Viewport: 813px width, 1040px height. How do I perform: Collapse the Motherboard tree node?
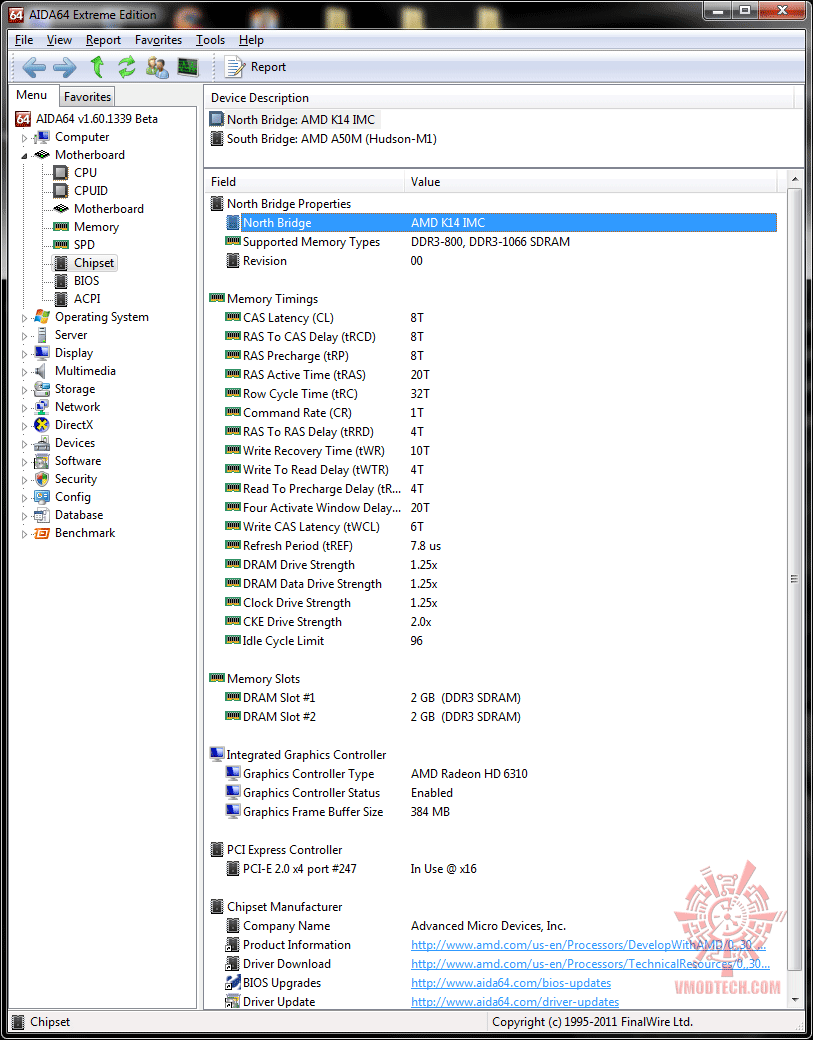tap(25, 155)
